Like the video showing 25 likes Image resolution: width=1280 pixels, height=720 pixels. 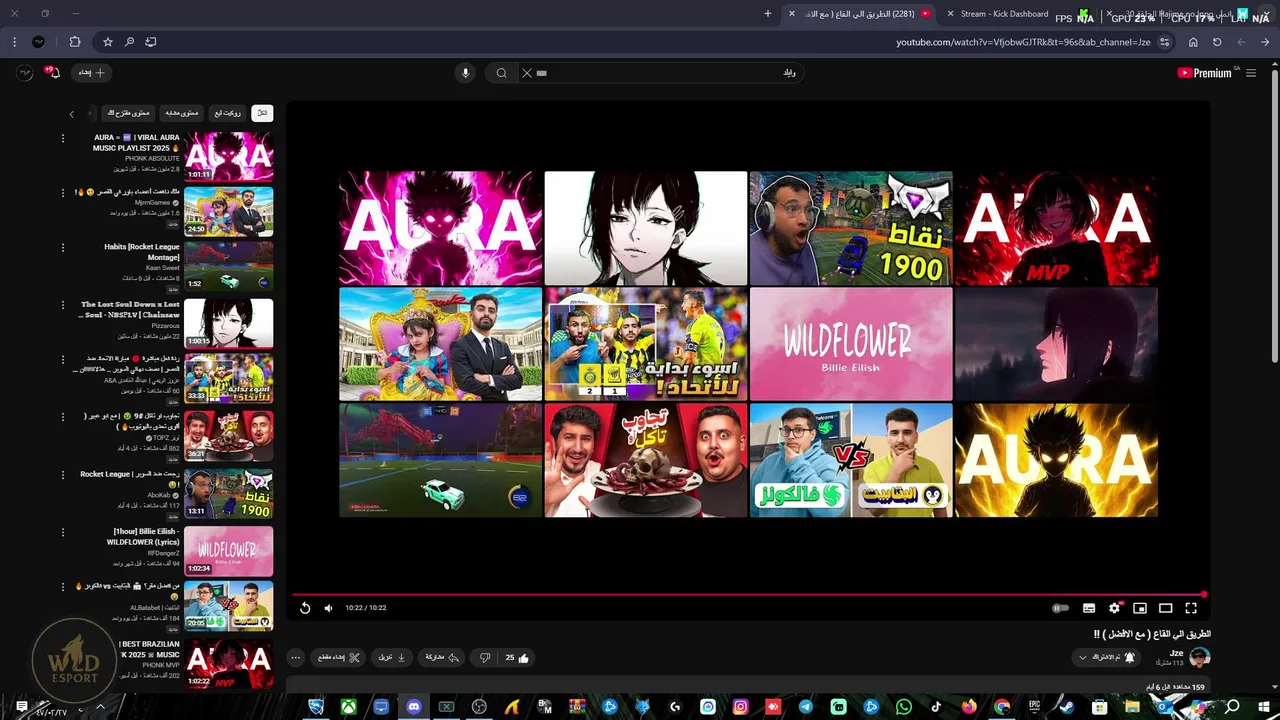tap(517, 658)
